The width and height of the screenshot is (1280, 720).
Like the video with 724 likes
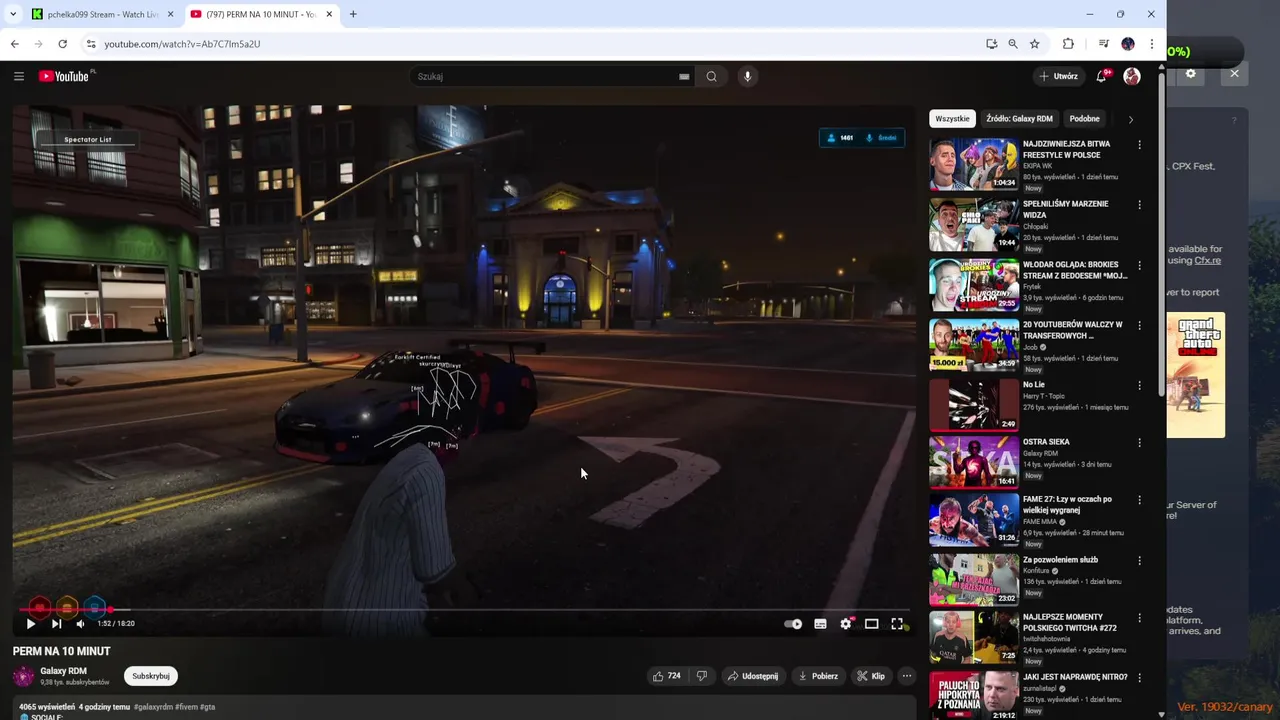click(667, 676)
